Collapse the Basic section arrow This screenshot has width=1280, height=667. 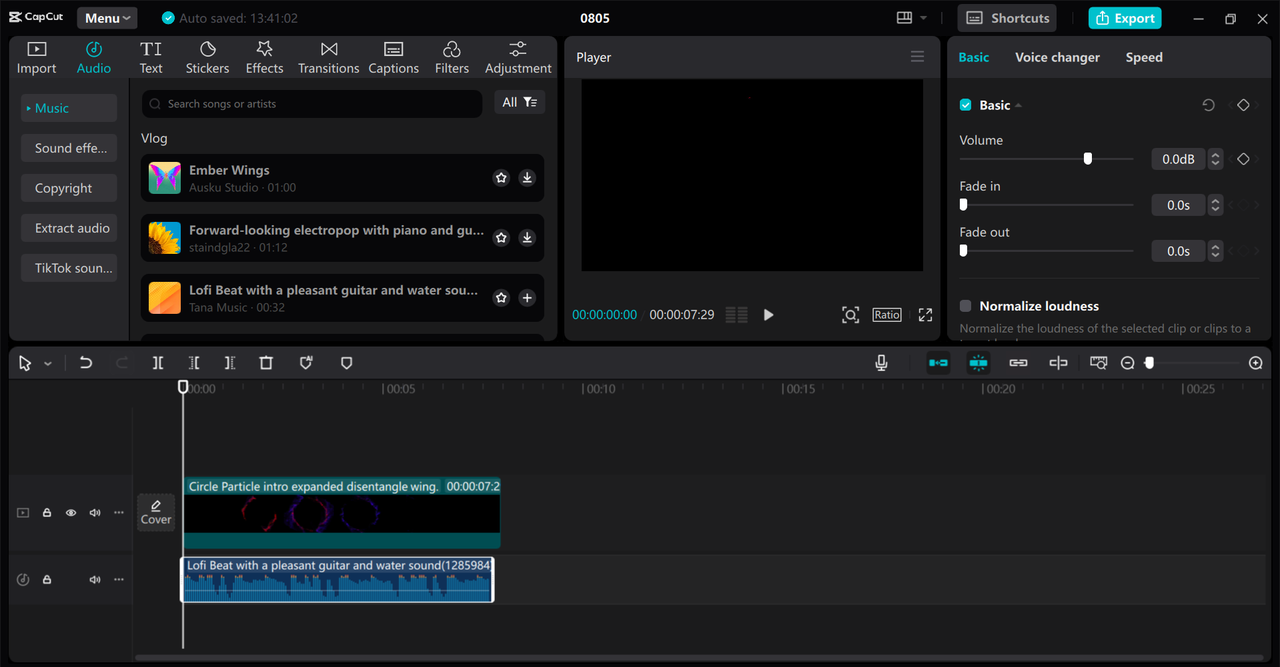pyautogui.click(x=1018, y=105)
